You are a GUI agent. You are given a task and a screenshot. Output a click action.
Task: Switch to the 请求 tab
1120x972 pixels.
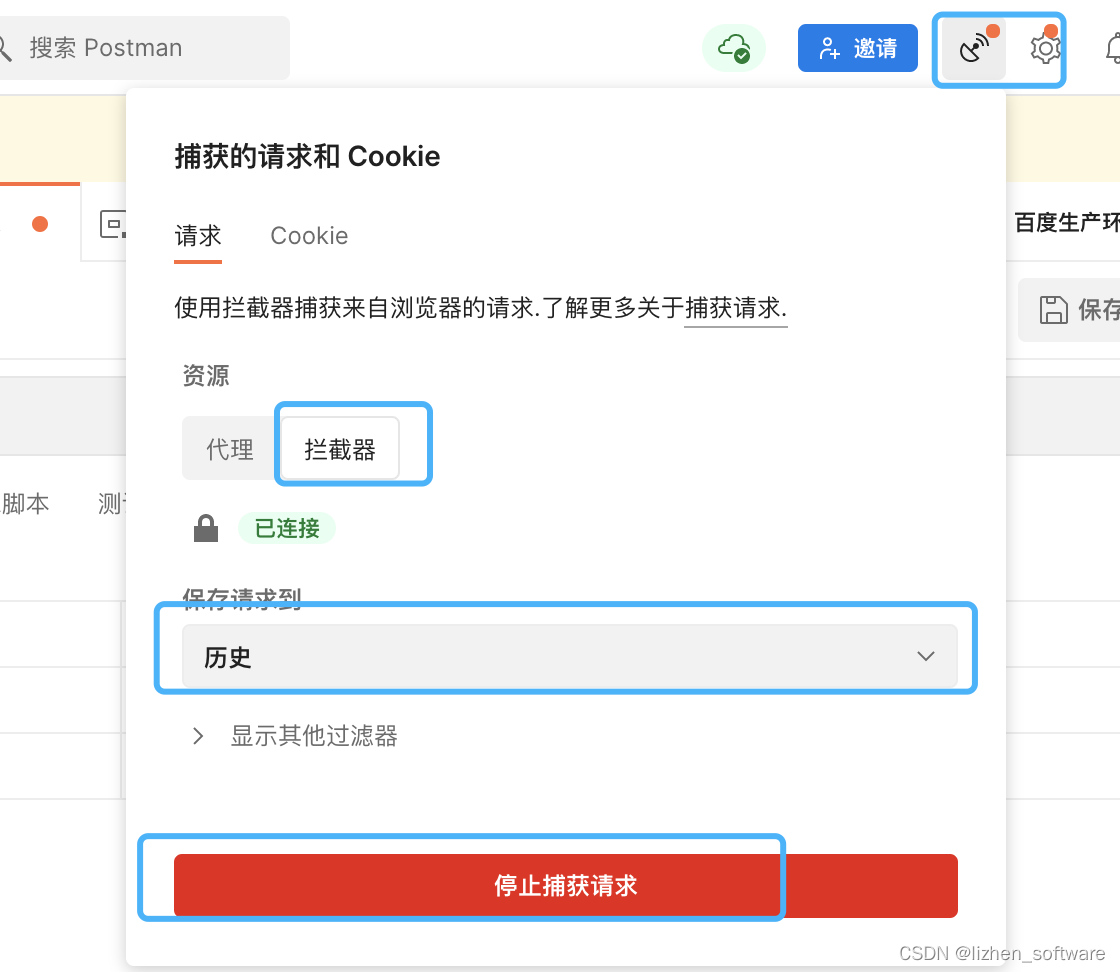pyautogui.click(x=198, y=236)
